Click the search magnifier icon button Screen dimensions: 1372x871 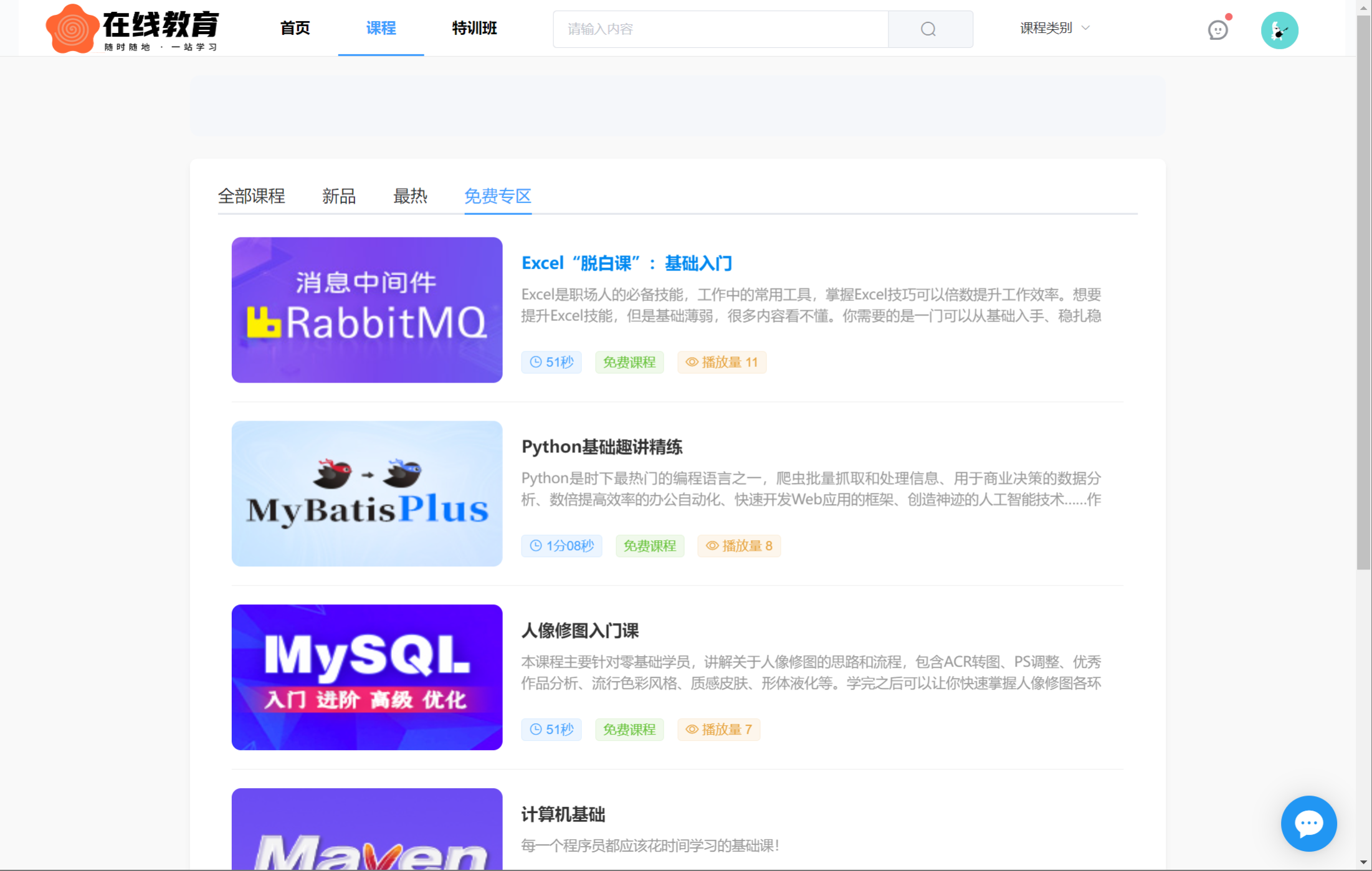point(929,29)
